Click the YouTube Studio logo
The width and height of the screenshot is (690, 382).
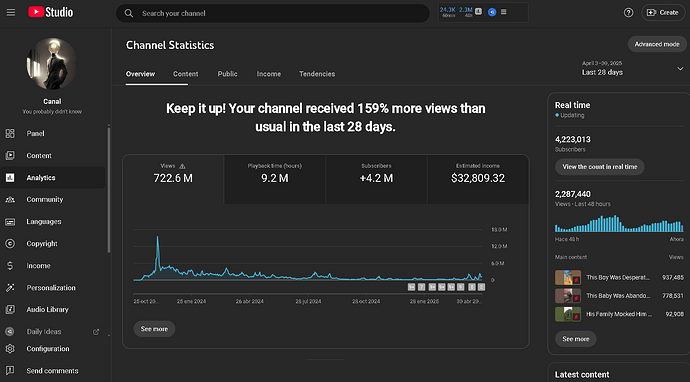coord(51,12)
